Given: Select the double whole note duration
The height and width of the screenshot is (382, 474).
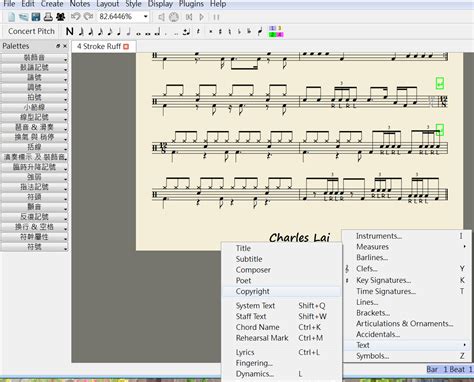Looking at the screenshot, I should pos(148,33).
